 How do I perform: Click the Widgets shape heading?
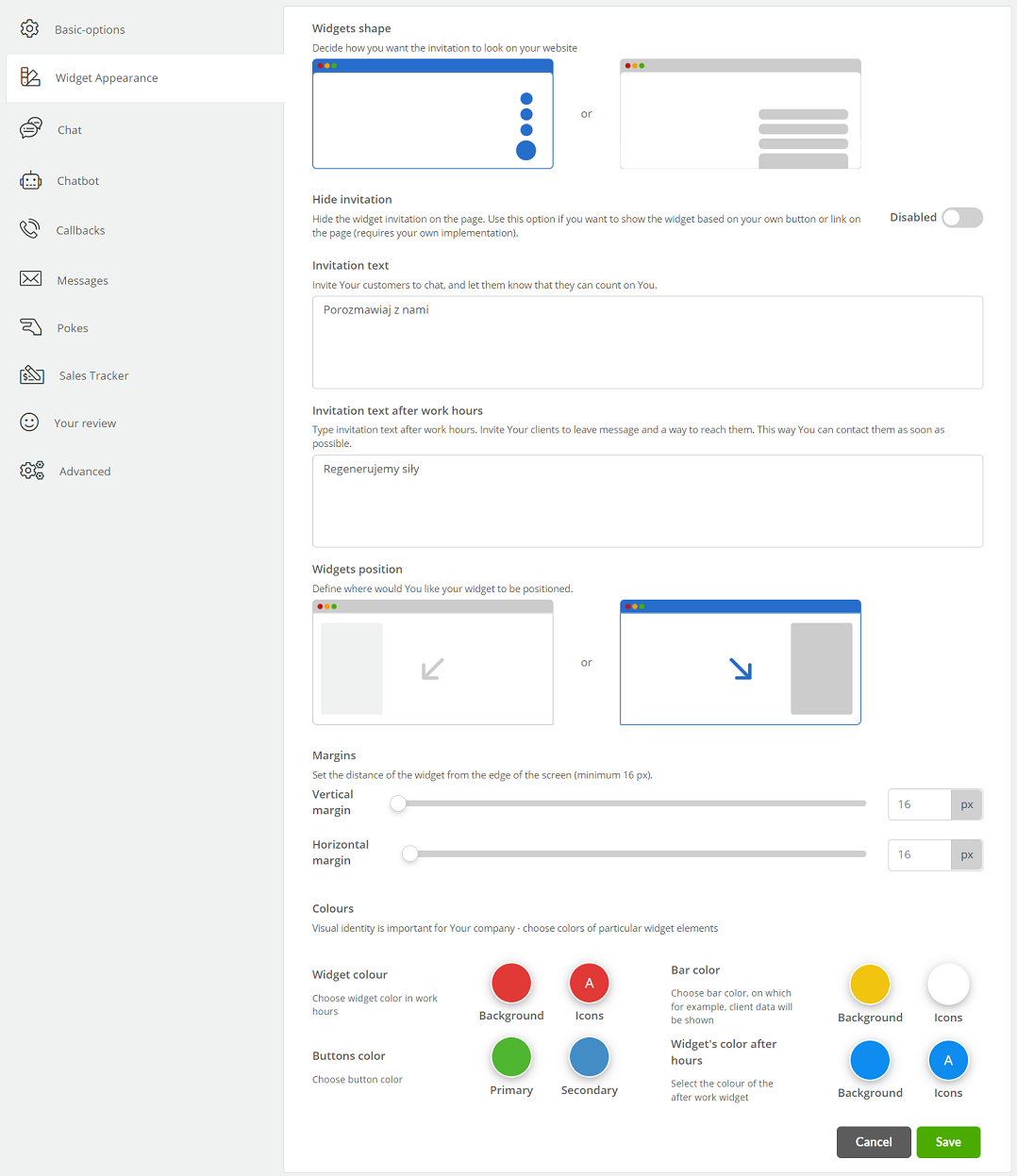click(x=352, y=28)
